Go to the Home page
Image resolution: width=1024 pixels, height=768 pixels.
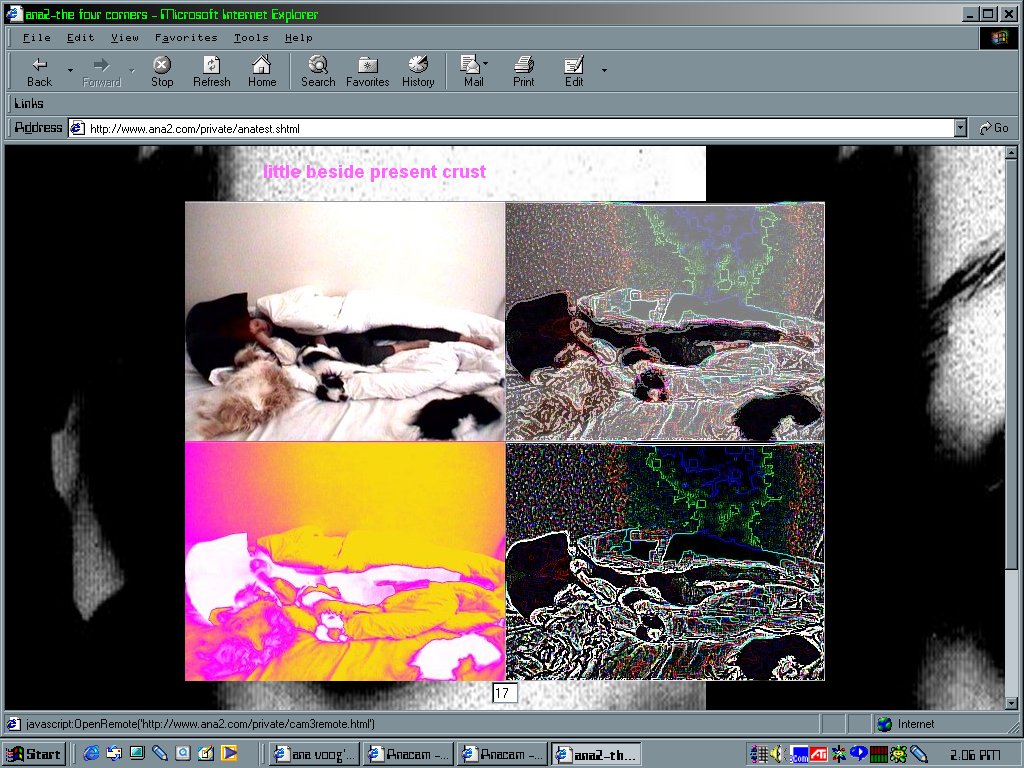point(262,71)
